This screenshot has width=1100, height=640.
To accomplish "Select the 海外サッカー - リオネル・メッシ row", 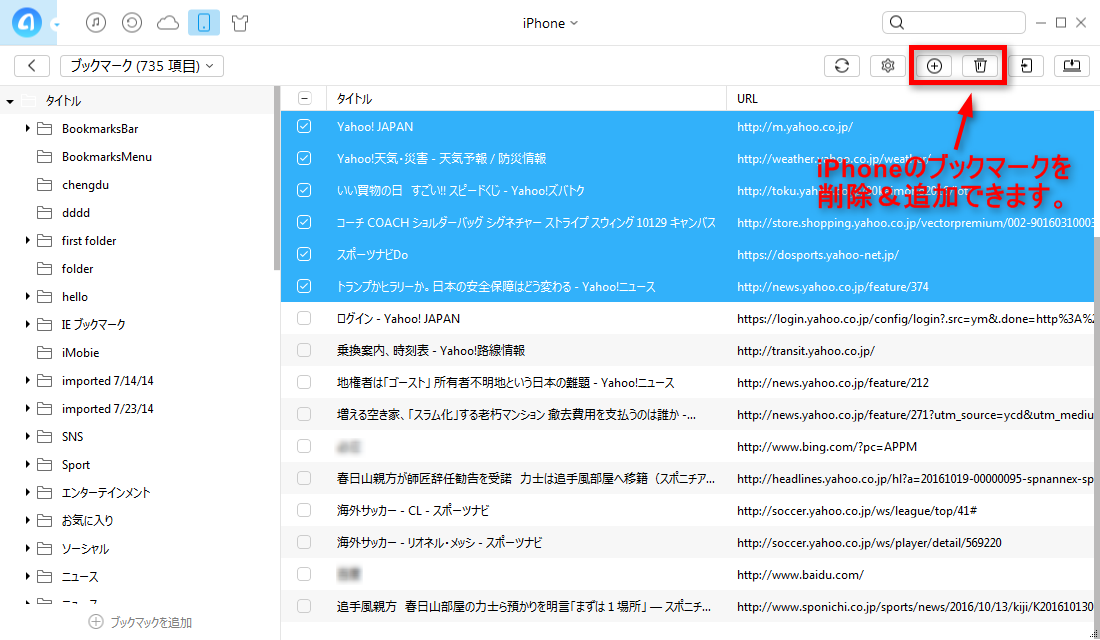I will [x=688, y=542].
